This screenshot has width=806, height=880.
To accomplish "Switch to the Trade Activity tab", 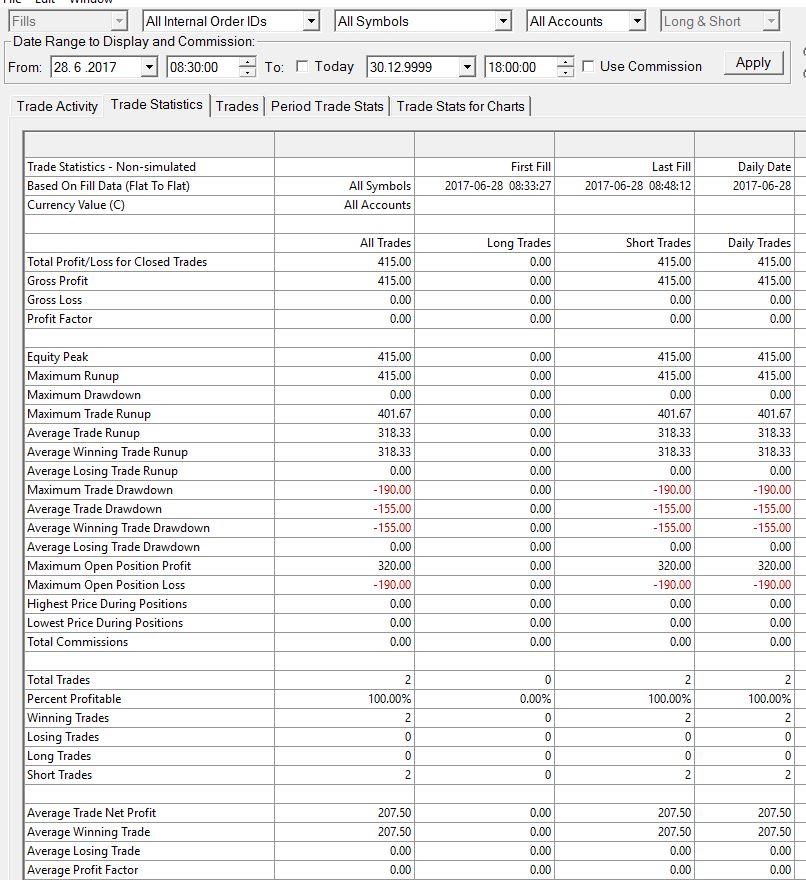I will [57, 106].
